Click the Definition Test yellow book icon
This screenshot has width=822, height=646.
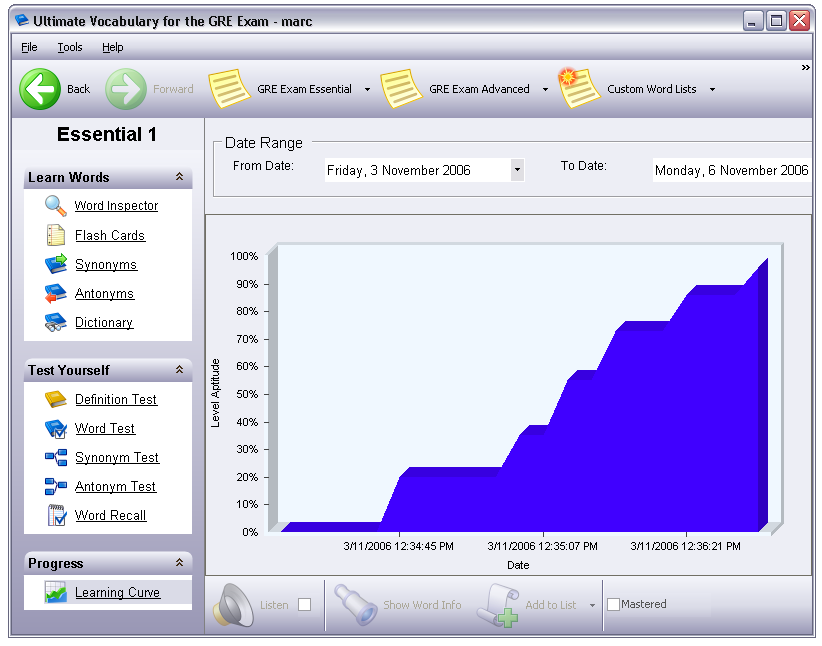(x=56, y=399)
